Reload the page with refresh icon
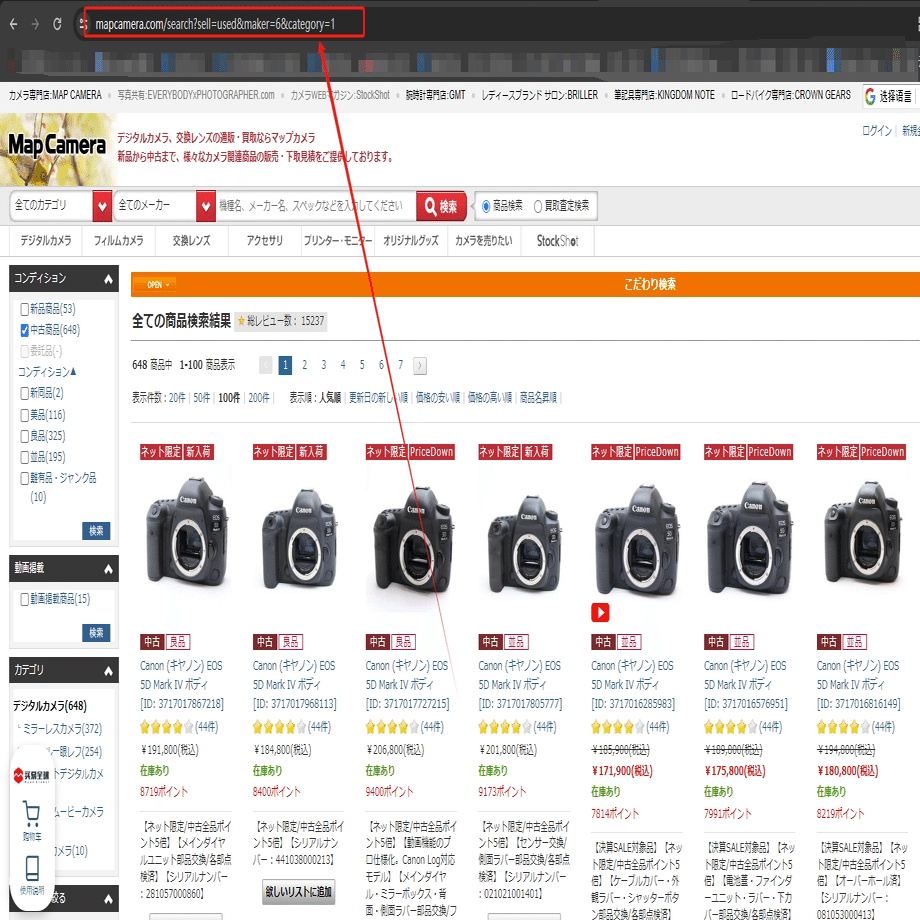 (57, 24)
